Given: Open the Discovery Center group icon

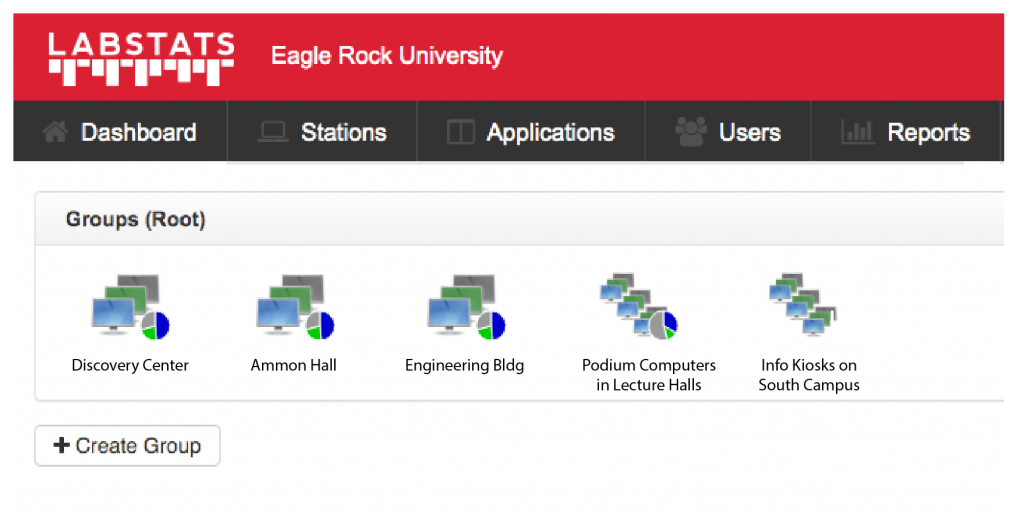Looking at the screenshot, I should tap(131, 307).
